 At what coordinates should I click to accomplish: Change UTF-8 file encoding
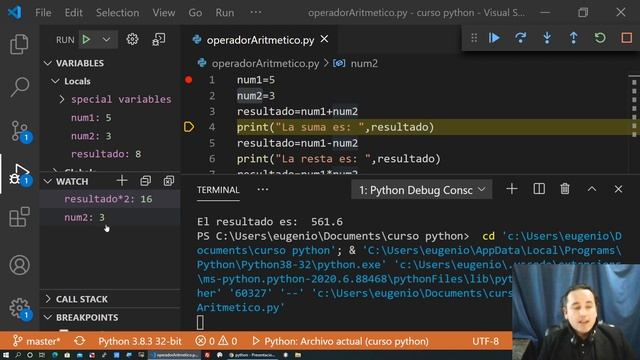coord(485,341)
